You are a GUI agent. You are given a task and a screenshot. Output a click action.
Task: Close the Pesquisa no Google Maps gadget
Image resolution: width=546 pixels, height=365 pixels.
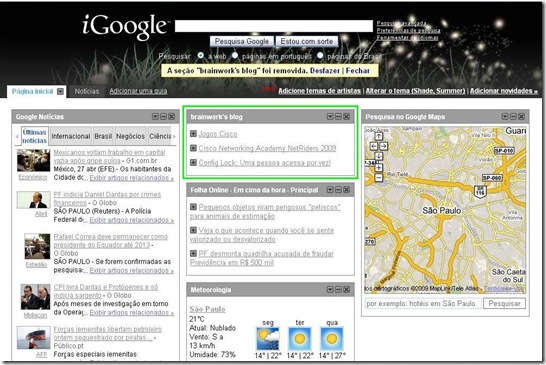[521, 117]
